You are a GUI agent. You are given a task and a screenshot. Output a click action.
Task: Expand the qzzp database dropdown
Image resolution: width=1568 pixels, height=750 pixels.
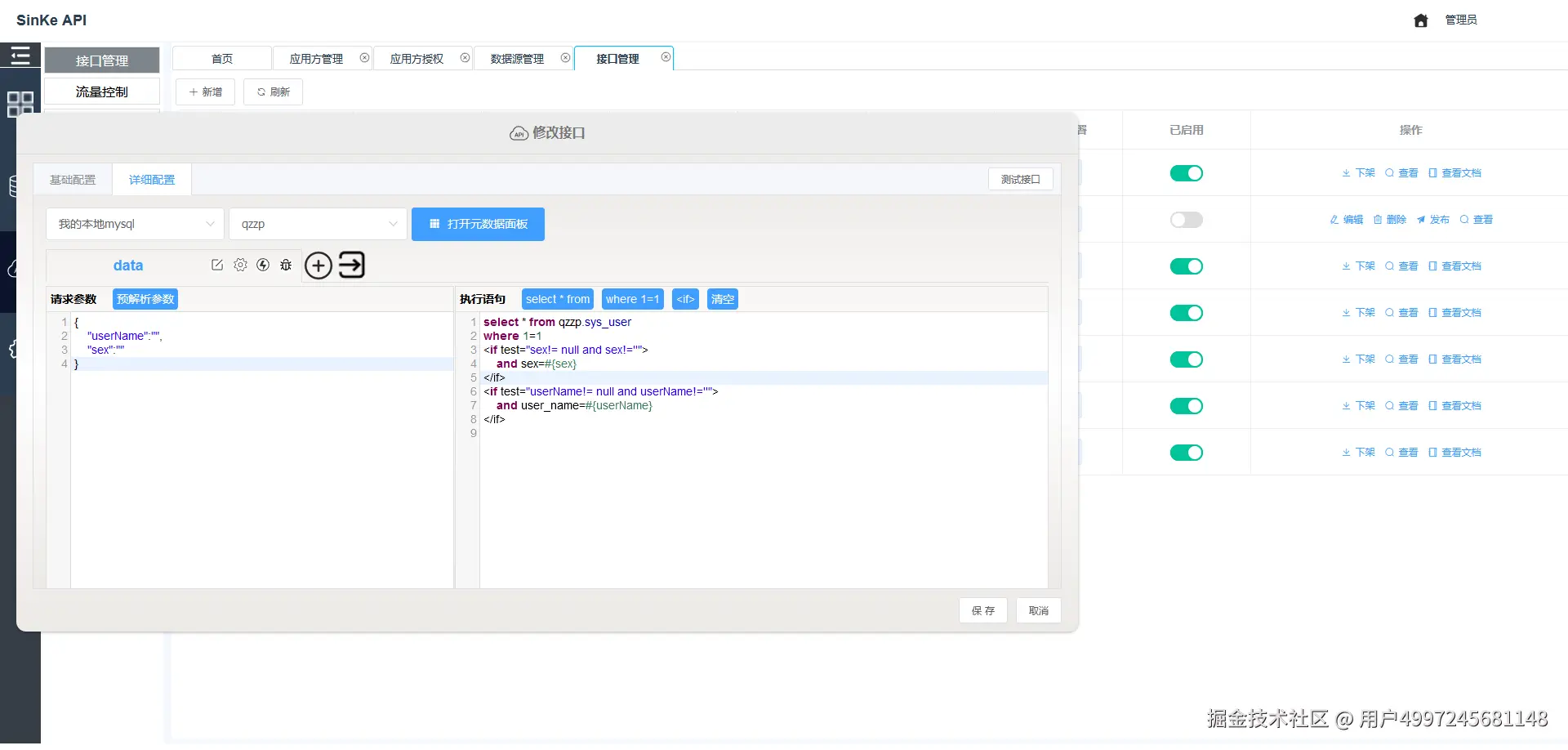(318, 224)
